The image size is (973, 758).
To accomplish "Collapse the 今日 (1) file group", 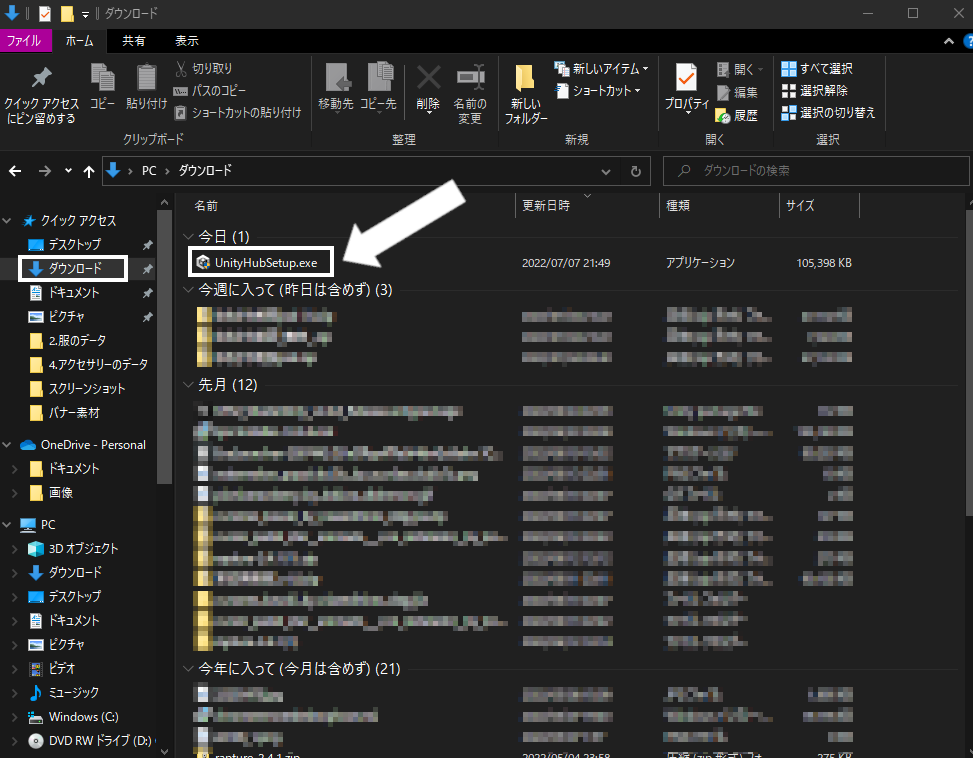I will [x=188, y=236].
